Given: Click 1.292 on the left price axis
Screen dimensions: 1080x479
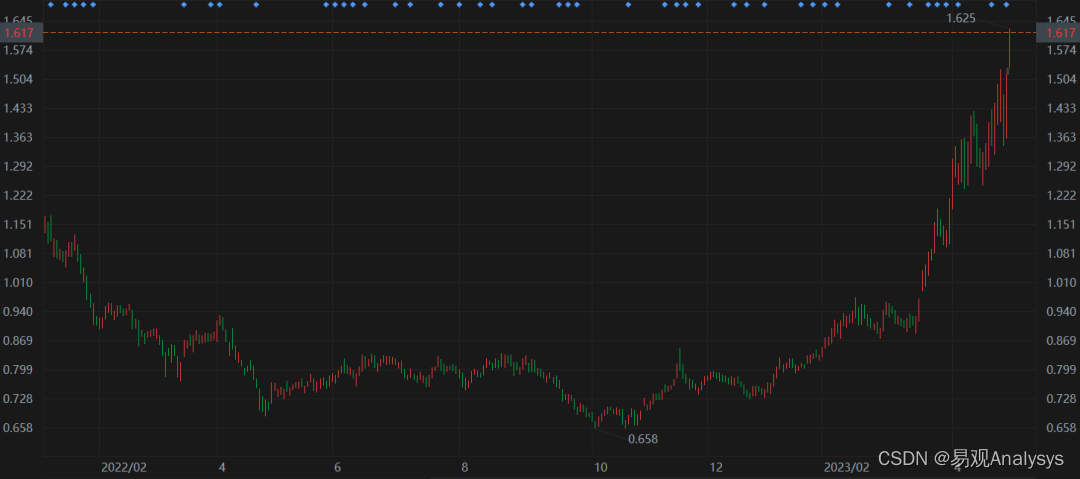Looking at the screenshot, I should (x=19, y=166).
